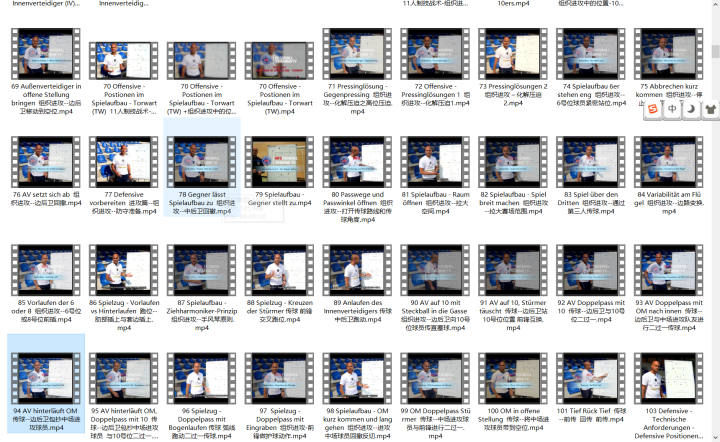Select 76 AV setzt sich ab video
The height and width of the screenshot is (442, 720).
[45, 161]
